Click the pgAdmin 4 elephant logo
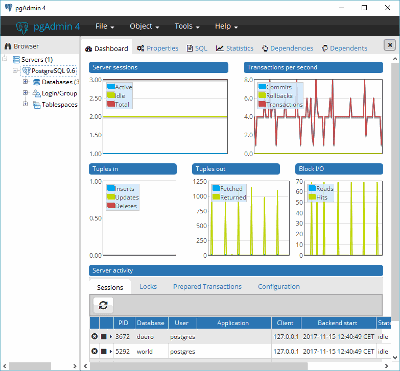The width and height of the screenshot is (400, 371). [22, 27]
